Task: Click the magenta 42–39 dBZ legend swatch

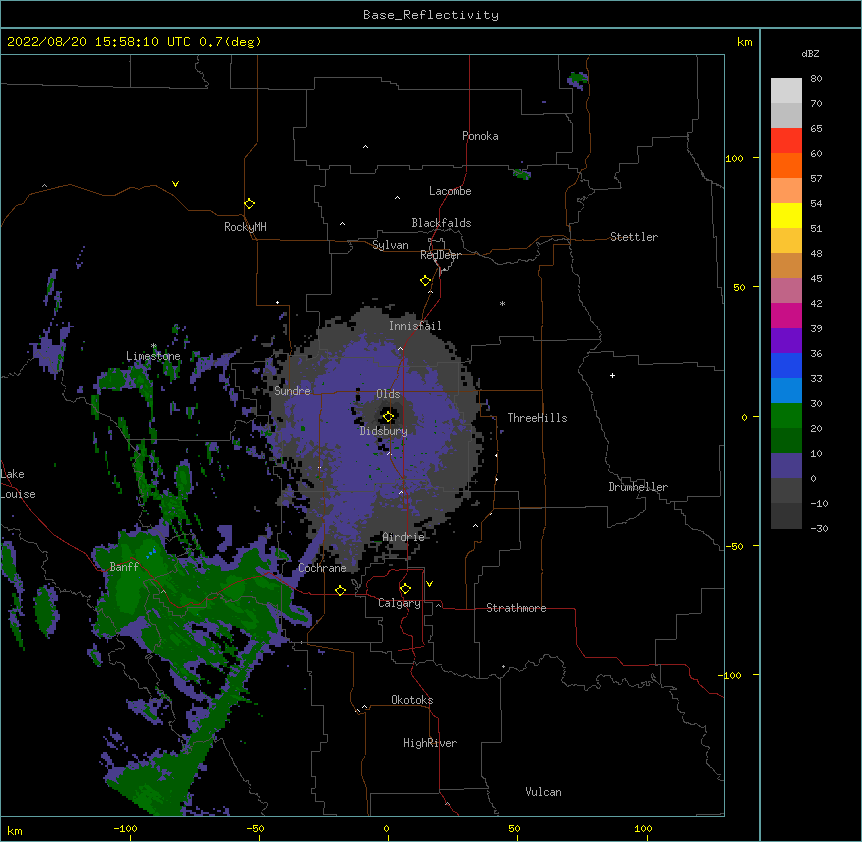Action: pyautogui.click(x=786, y=315)
